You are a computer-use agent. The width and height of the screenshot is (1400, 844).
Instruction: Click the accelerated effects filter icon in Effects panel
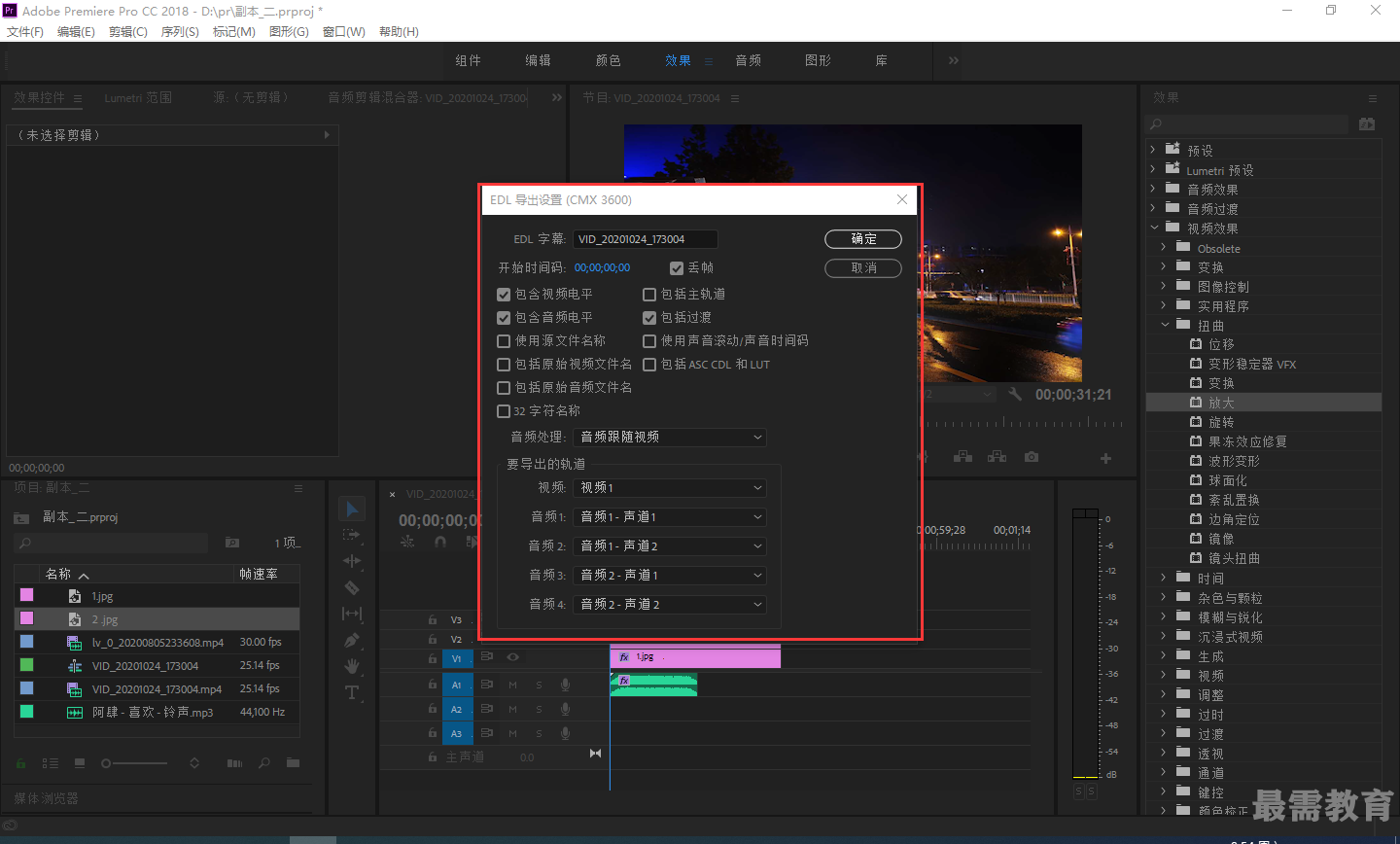click(1367, 124)
